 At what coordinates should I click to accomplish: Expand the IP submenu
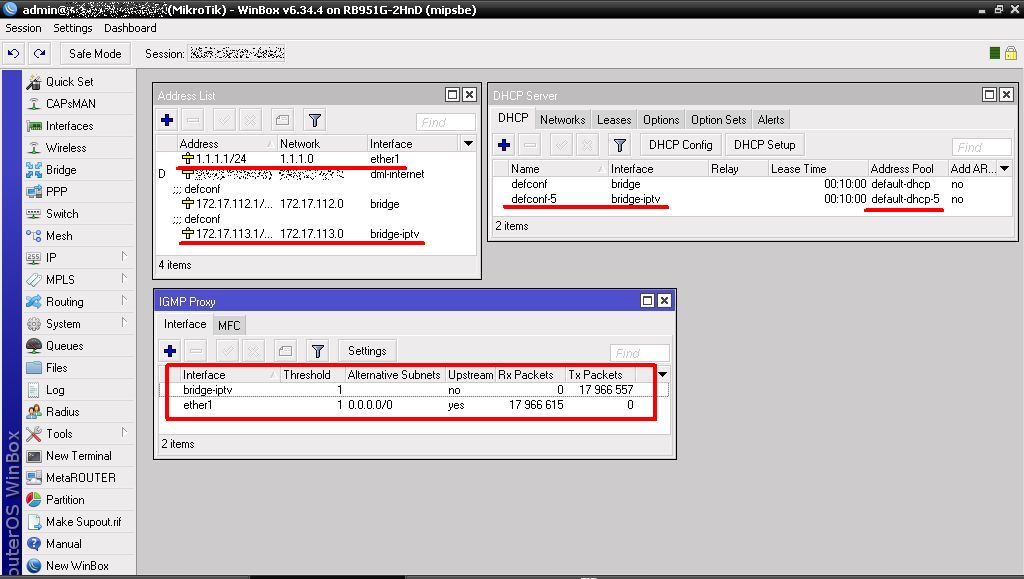click(78, 258)
